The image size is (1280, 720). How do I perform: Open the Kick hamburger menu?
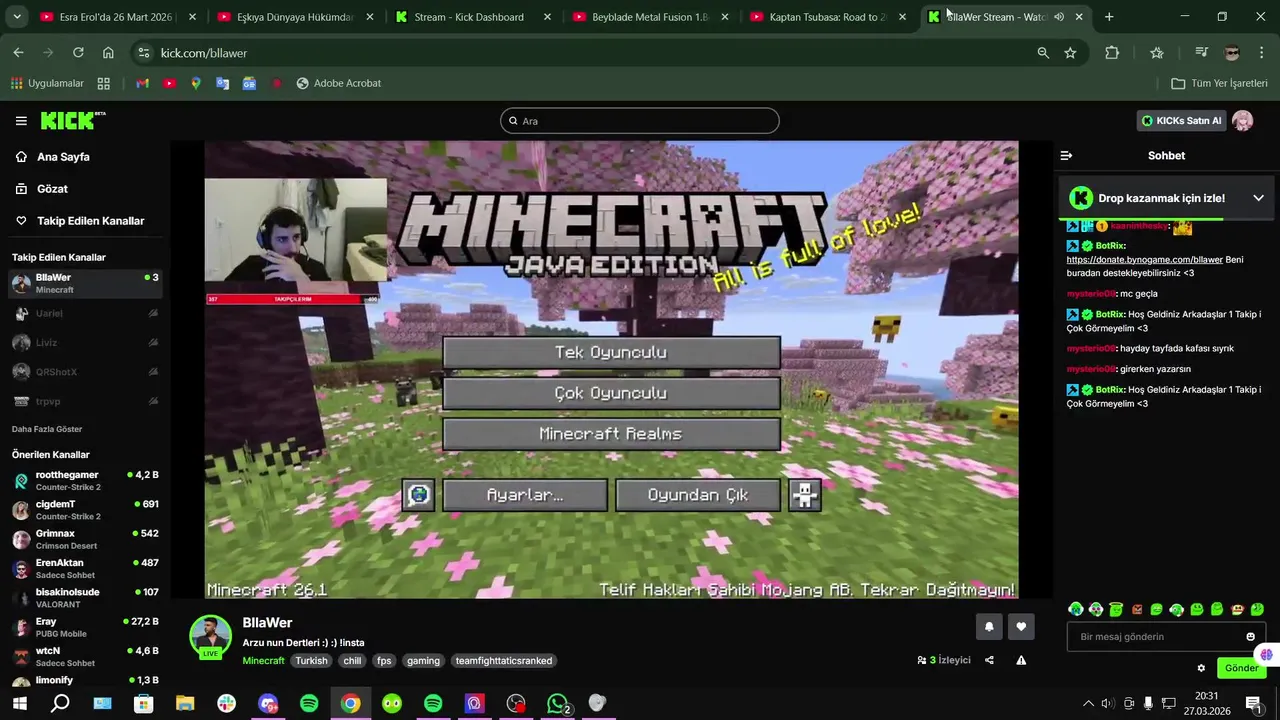(x=21, y=121)
